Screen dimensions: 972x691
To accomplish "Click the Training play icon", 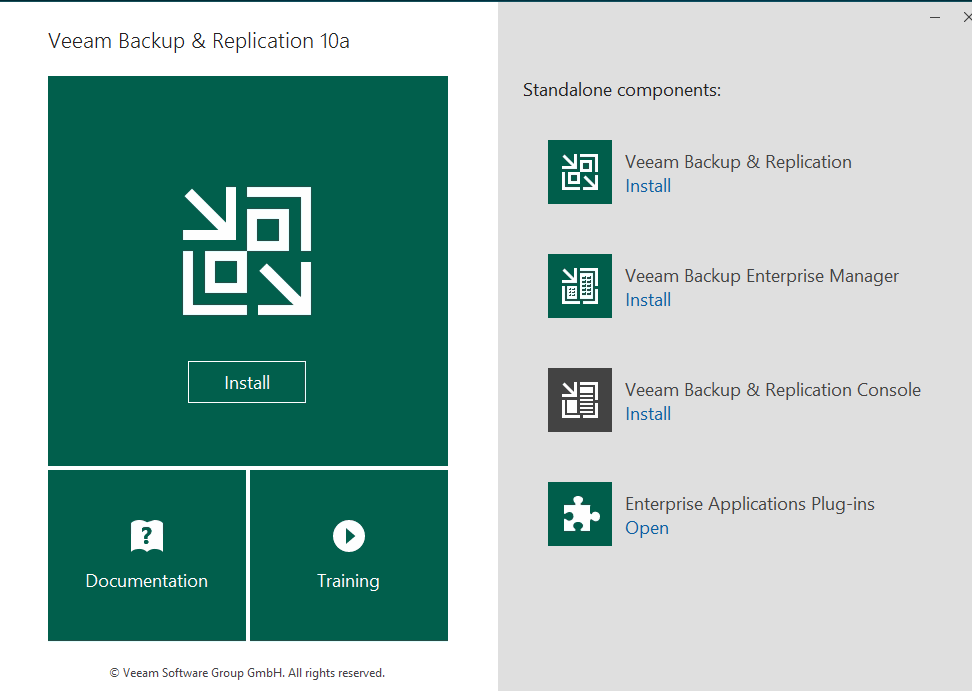I will (348, 537).
